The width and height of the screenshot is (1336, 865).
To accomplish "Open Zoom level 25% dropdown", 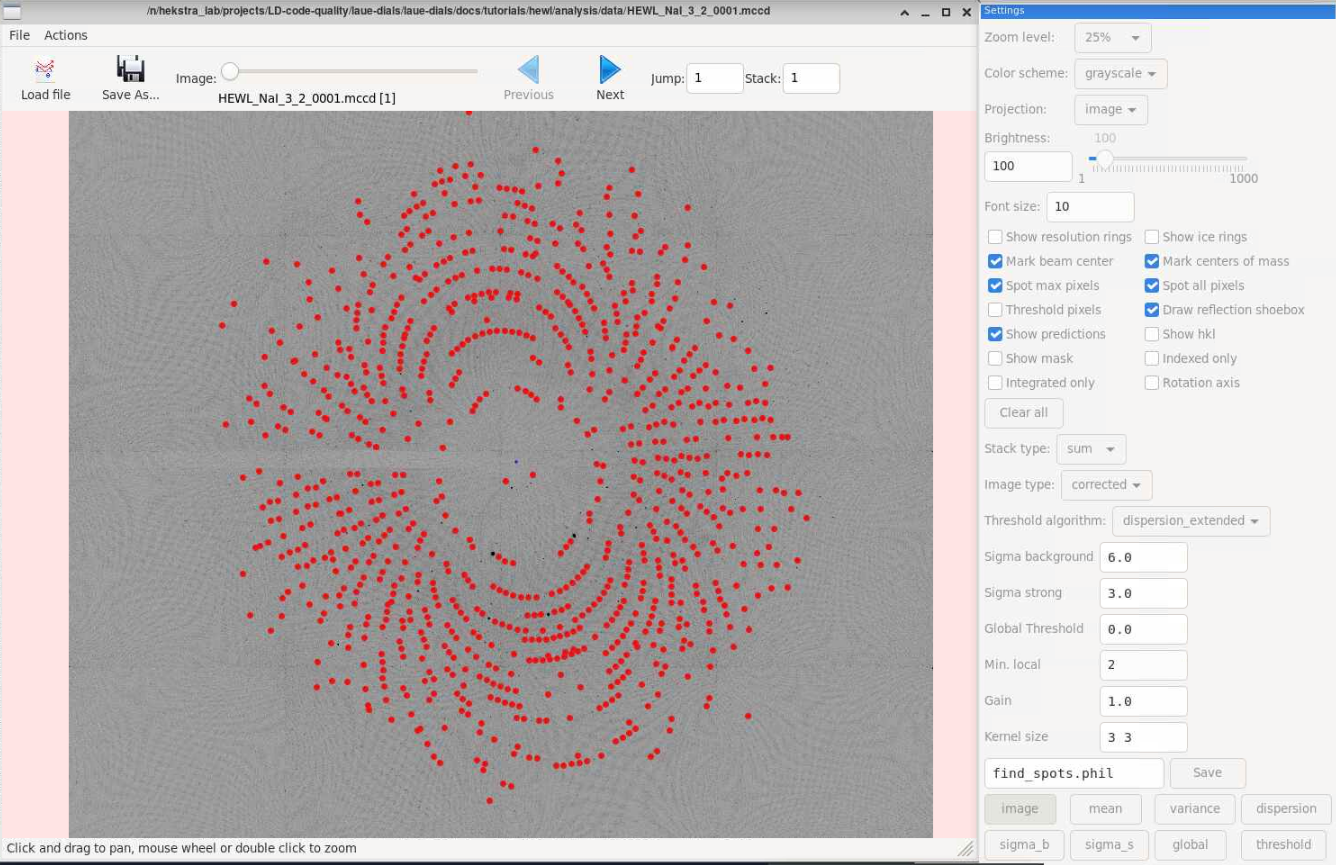I will click(1112, 37).
